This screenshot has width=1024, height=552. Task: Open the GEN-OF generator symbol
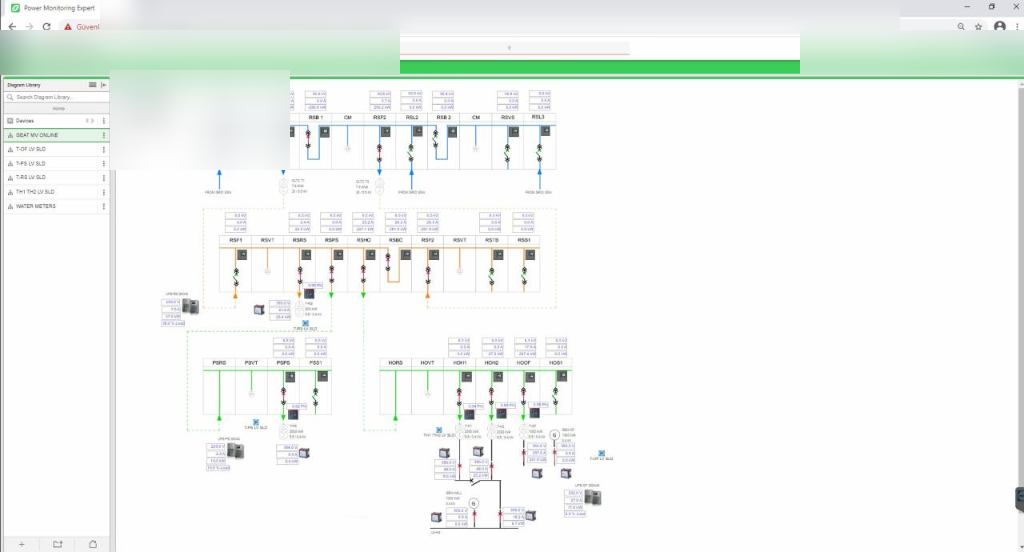554,434
